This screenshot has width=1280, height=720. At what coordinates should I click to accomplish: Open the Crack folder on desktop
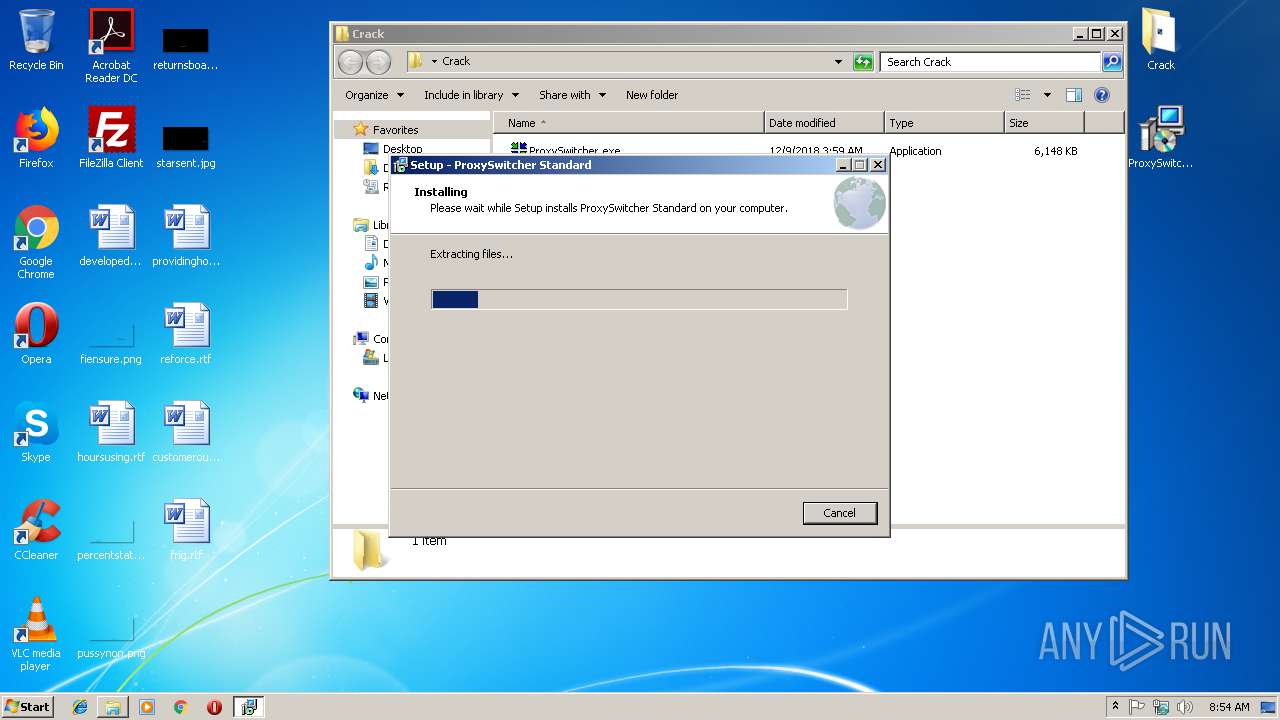[x=1160, y=40]
